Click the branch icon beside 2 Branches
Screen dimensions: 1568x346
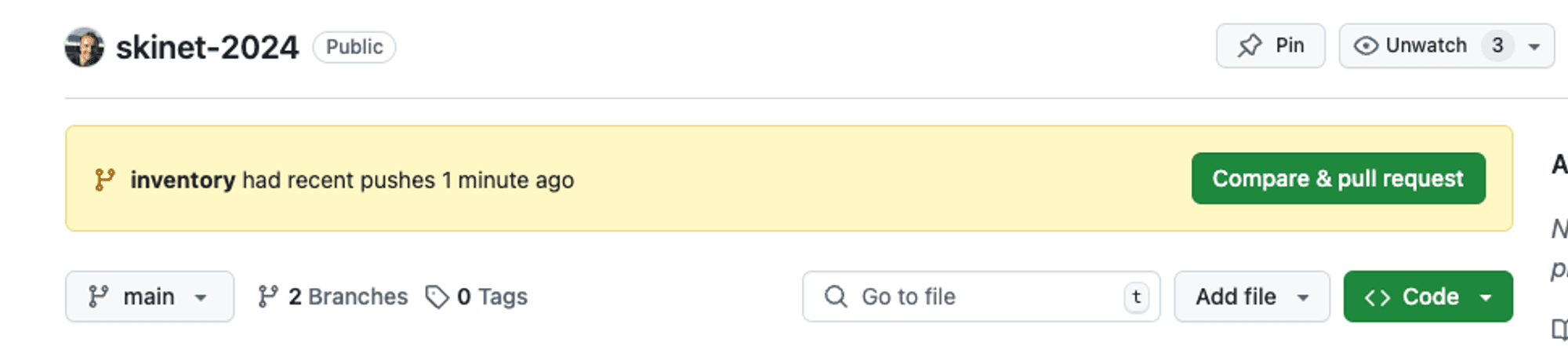(268, 297)
